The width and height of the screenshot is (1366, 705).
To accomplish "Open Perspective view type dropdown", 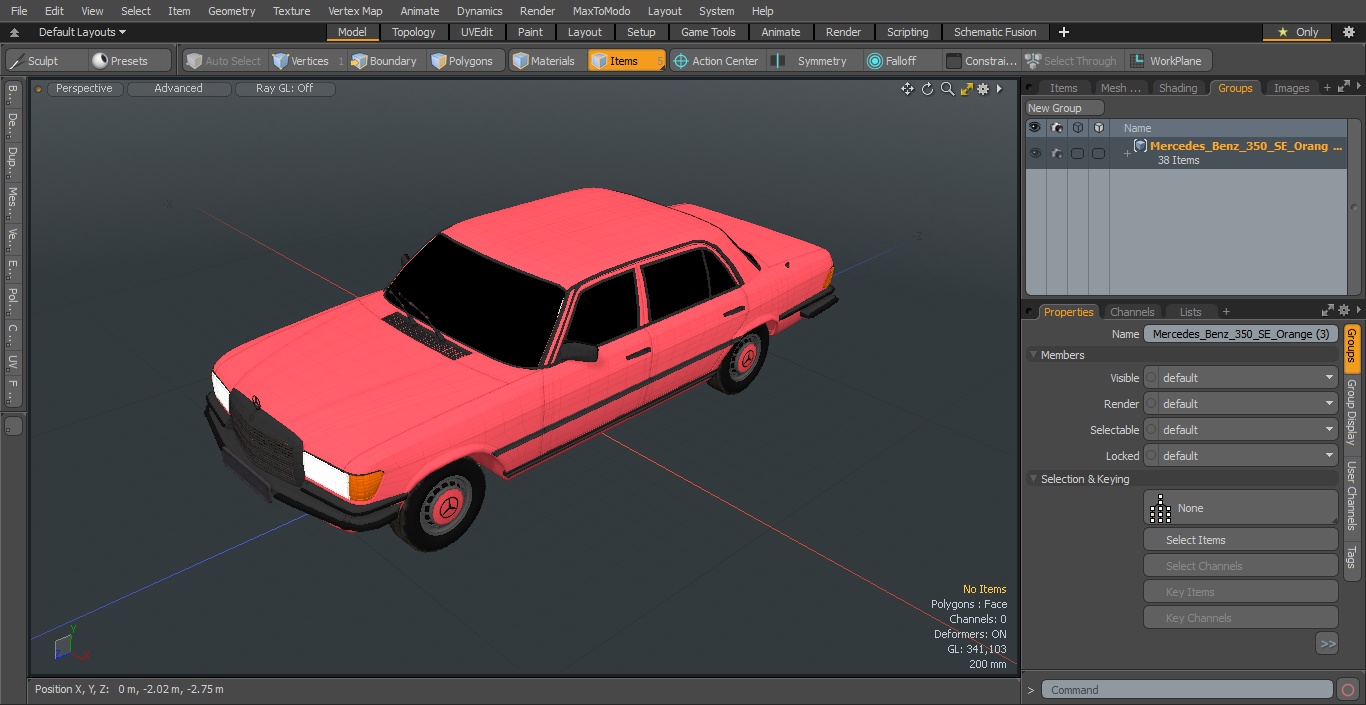I will 85,88.
